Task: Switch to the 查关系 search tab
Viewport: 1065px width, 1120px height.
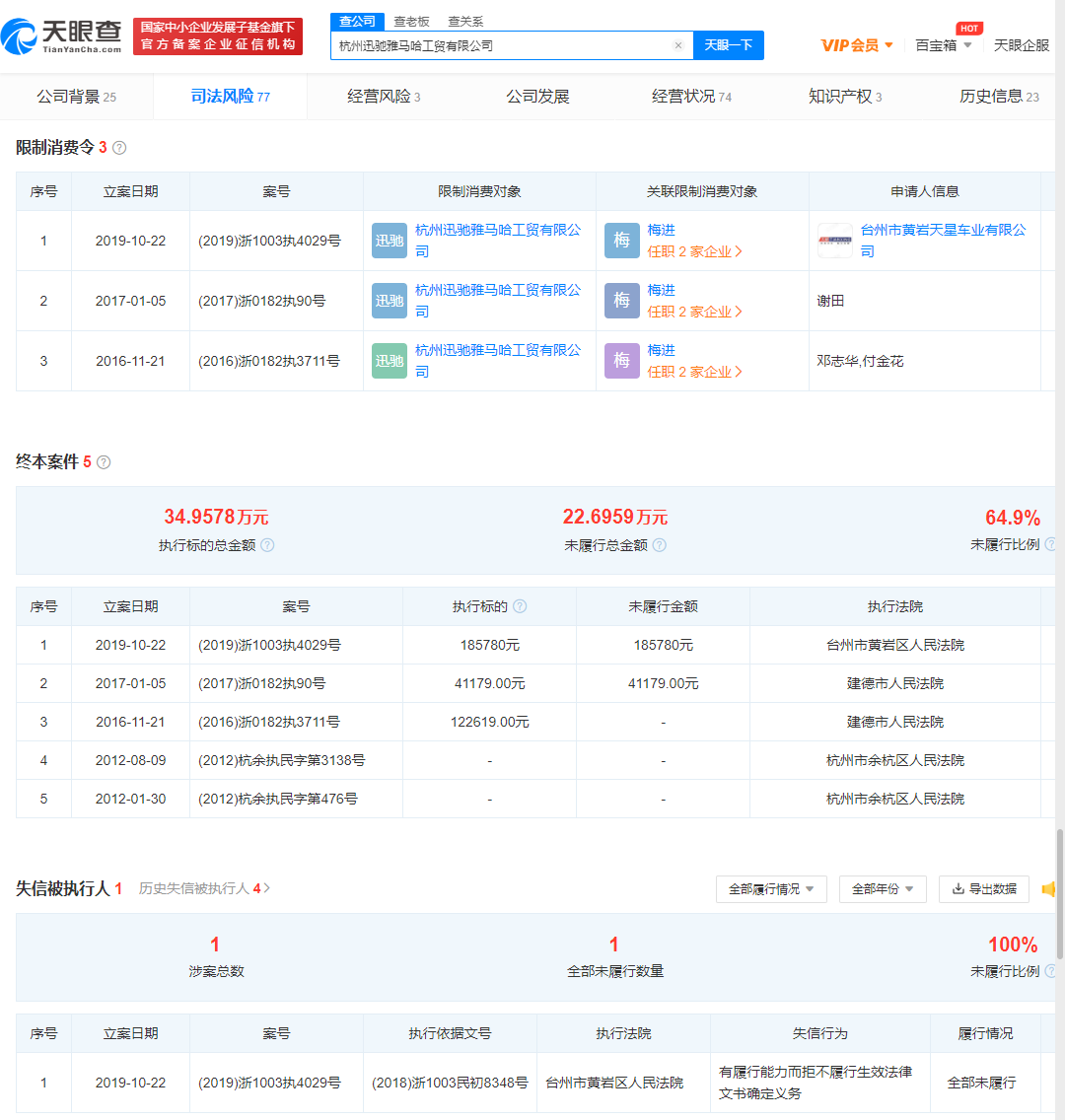Action: (465, 22)
